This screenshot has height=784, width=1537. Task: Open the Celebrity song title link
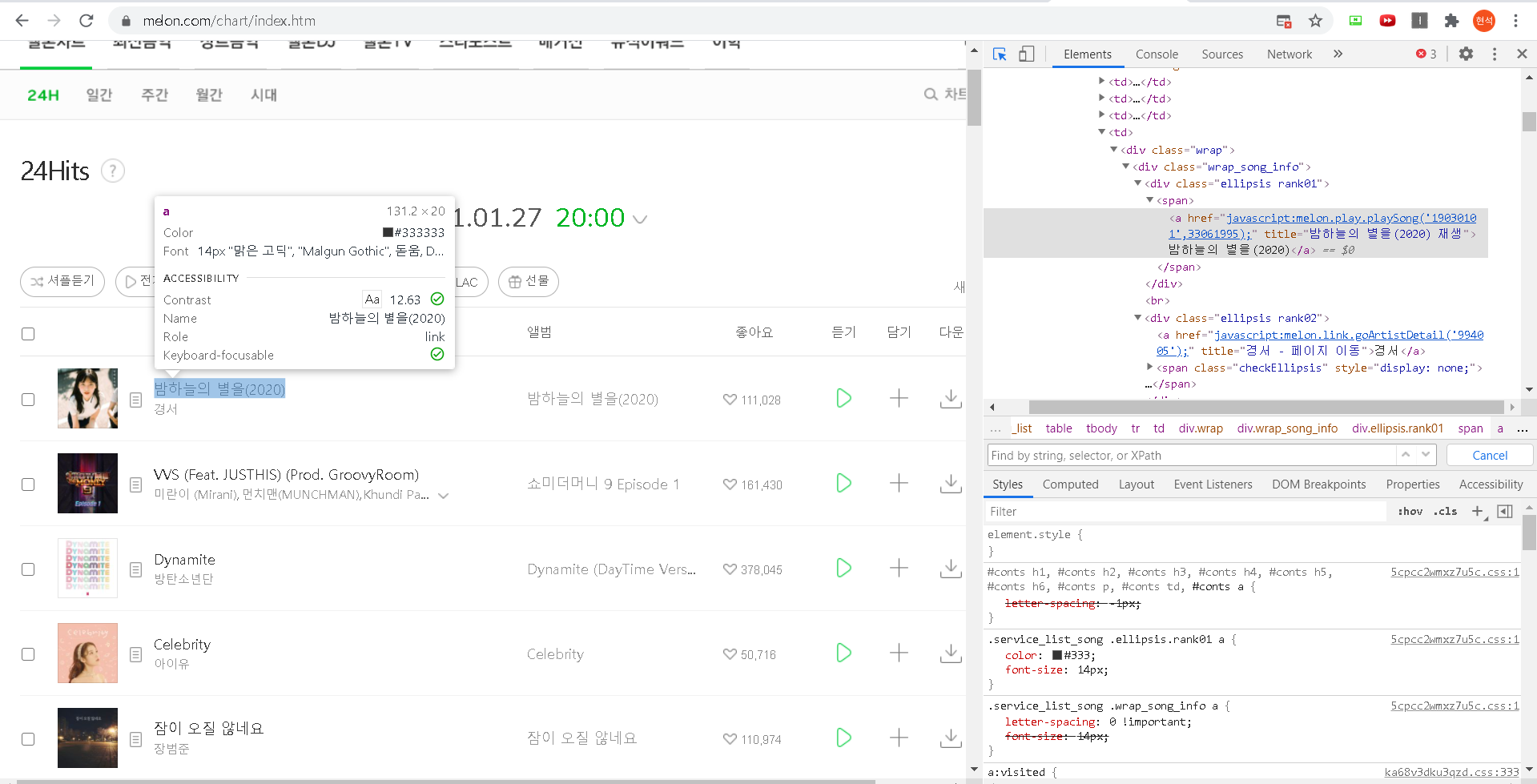pos(182,644)
